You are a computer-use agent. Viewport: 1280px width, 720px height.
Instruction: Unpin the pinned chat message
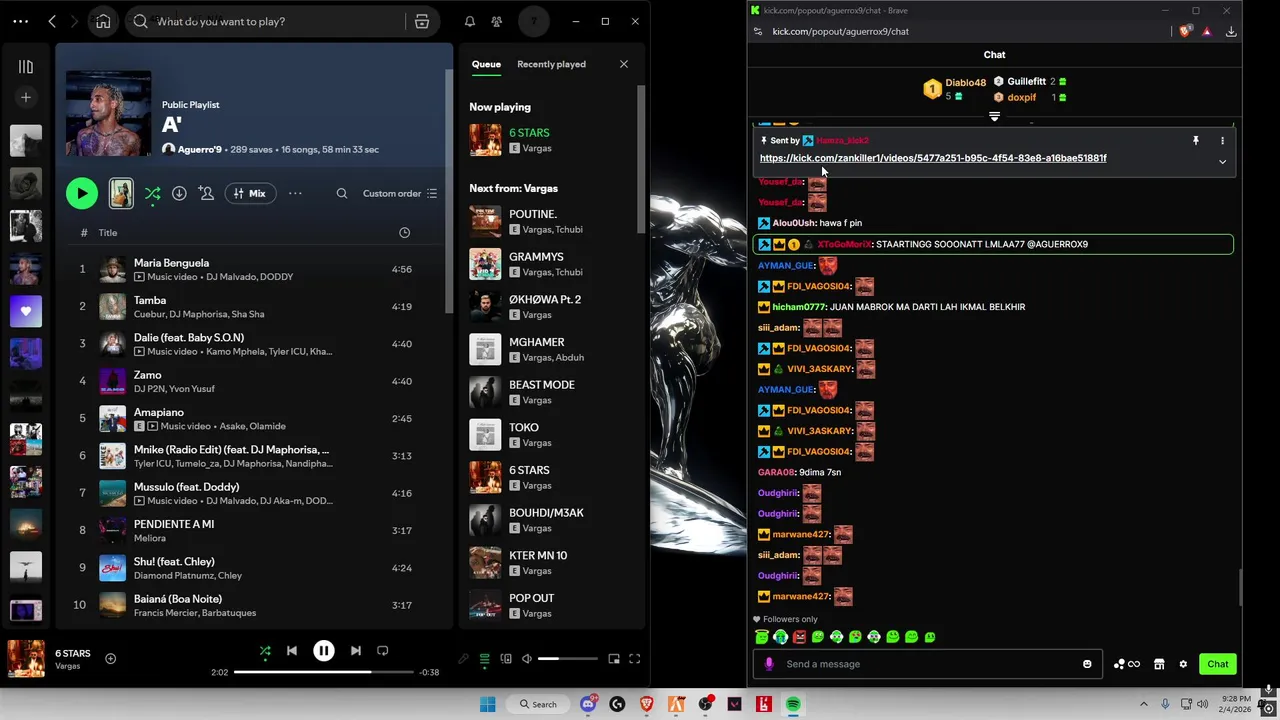click(x=1195, y=141)
